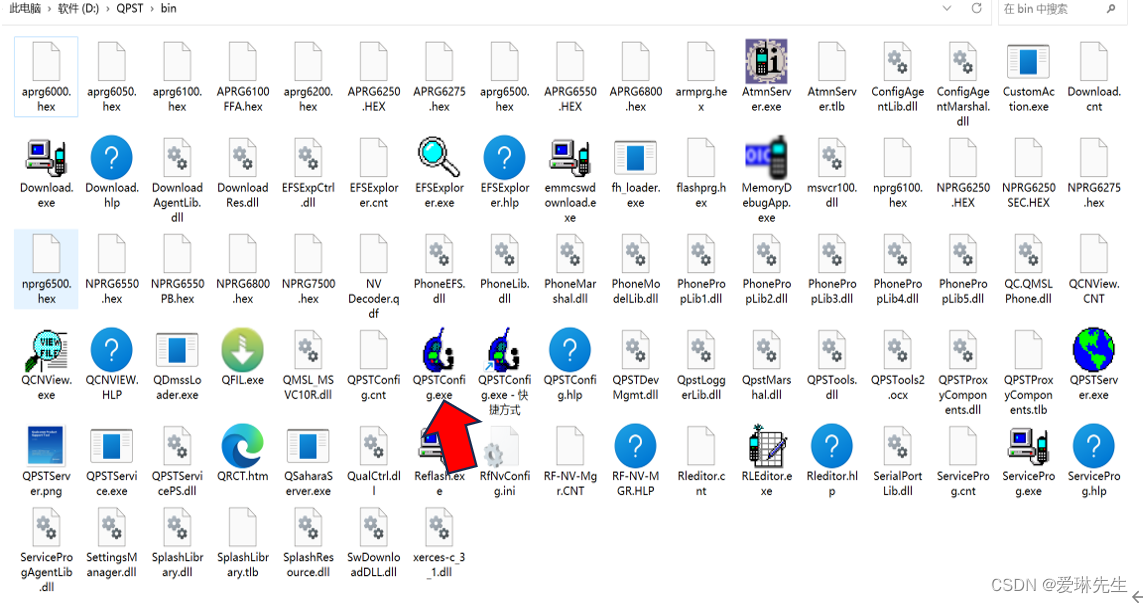The image size is (1143, 603).
Task: Select the QualCtrl.dll file
Action: point(374,446)
